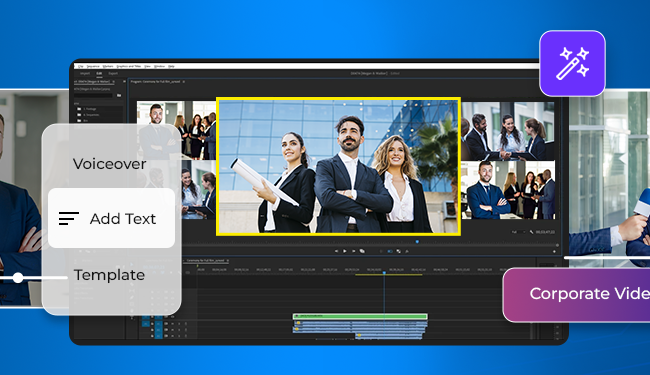Click the top-right meeting table thumbnail

point(508,131)
